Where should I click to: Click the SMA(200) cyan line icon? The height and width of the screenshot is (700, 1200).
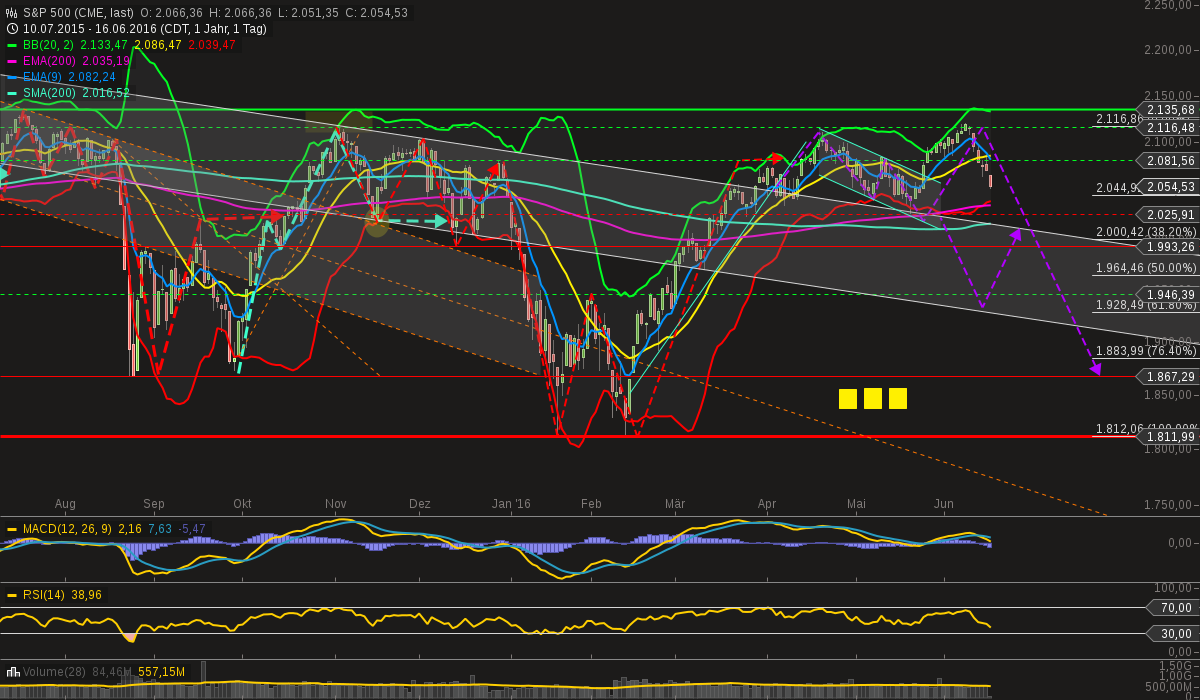point(14,92)
